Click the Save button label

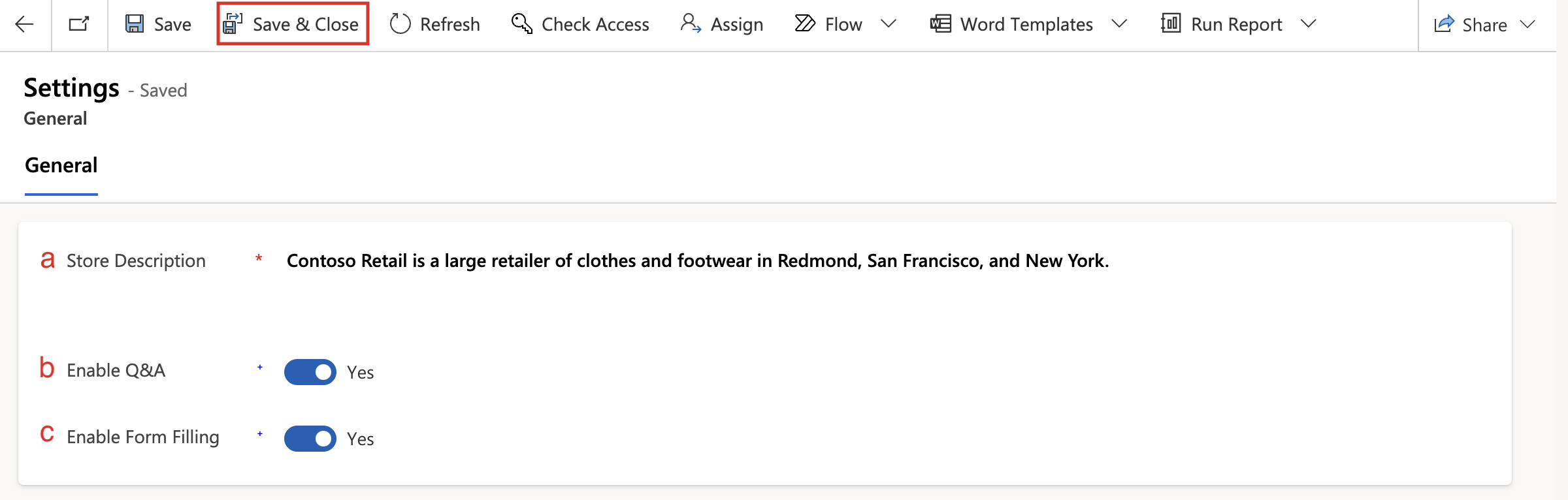pyautogui.click(x=172, y=25)
